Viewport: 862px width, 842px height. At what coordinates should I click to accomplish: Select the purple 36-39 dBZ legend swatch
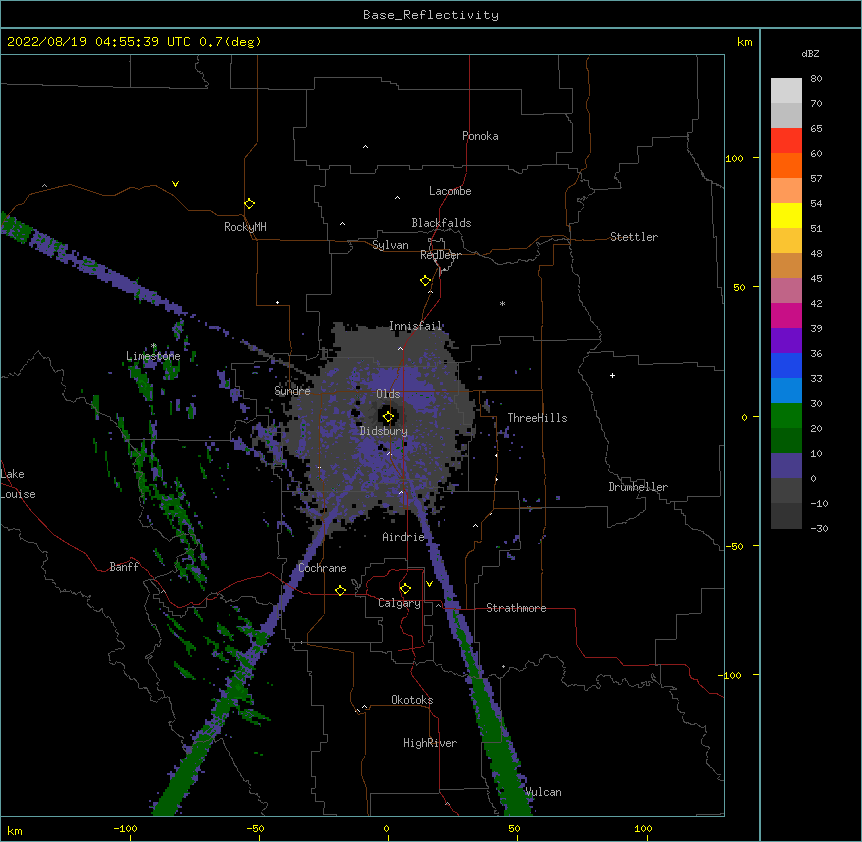786,340
